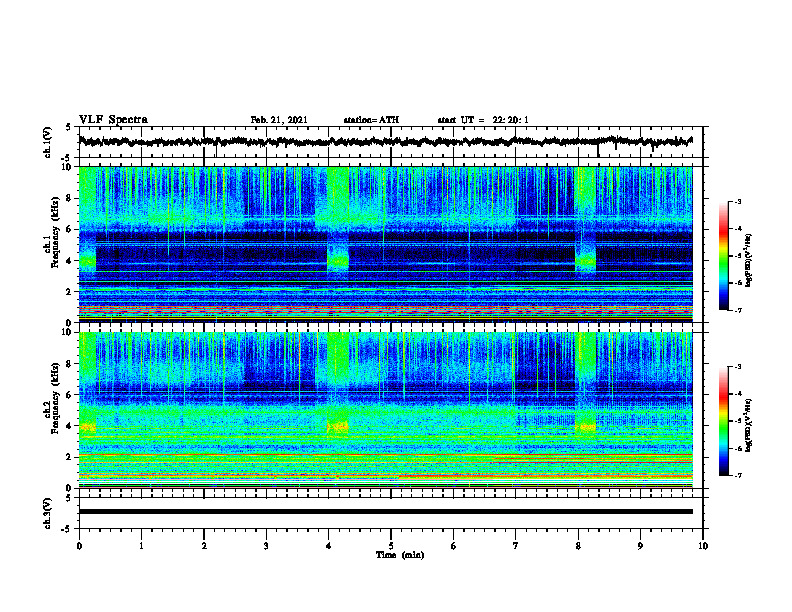
Task: Click the "6" tick on the time axis
Action: click(454, 546)
